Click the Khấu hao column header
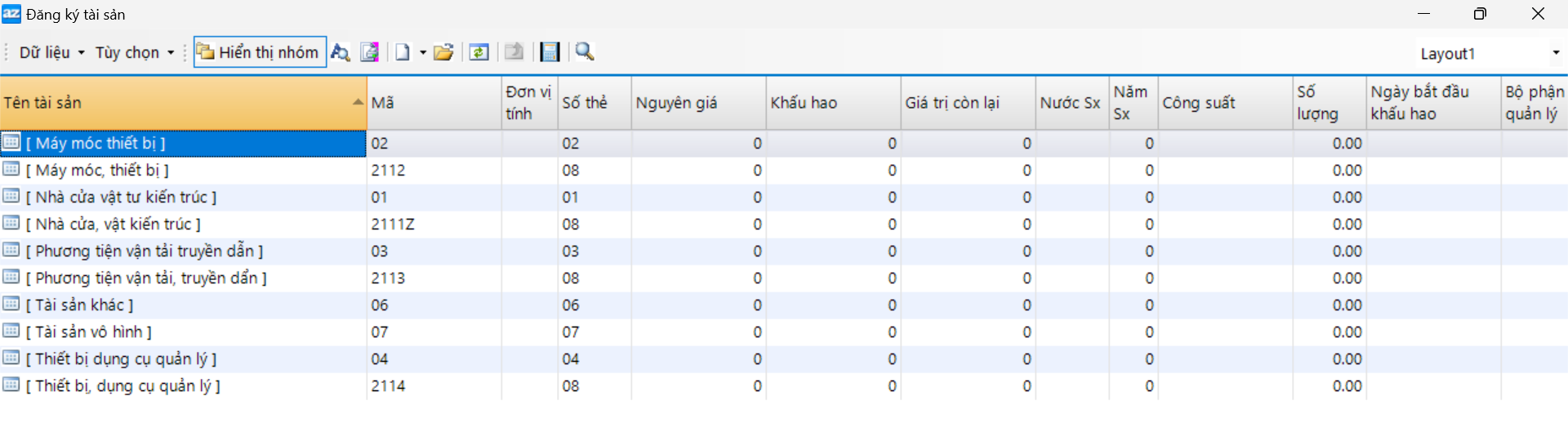Screen dimensions: 1568x423 833,103
